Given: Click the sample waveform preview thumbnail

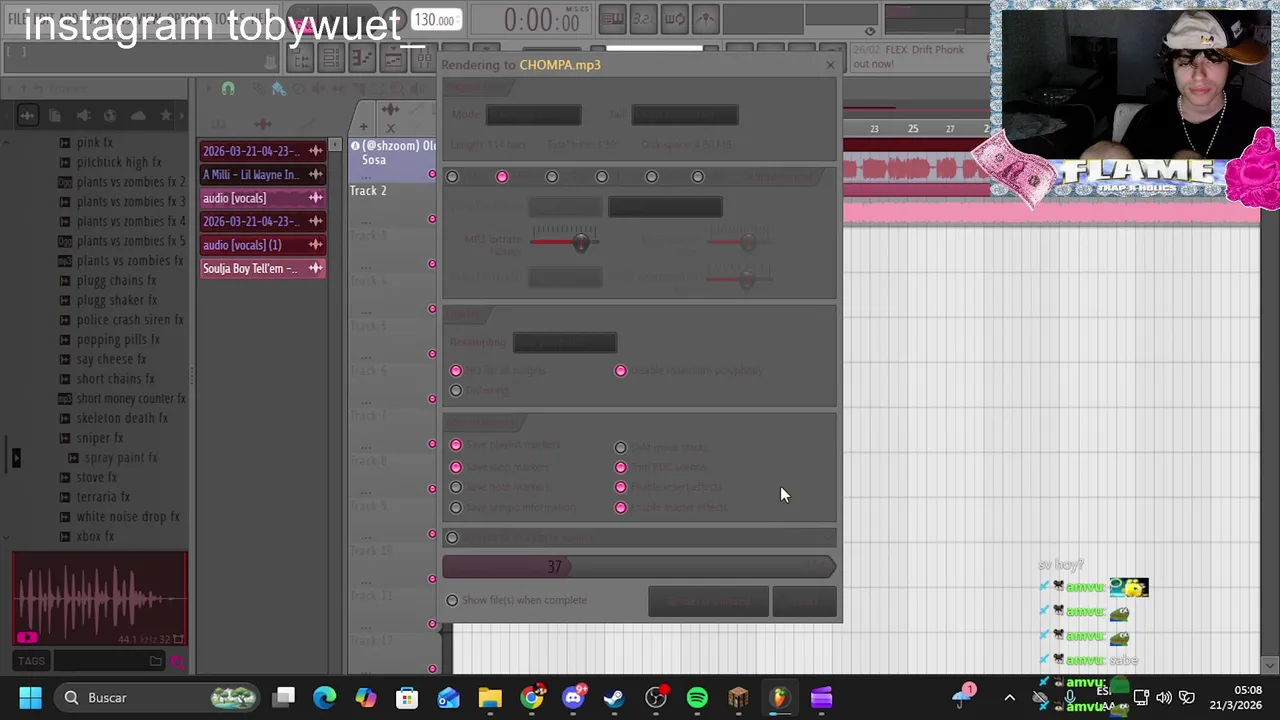Looking at the screenshot, I should pos(100,598).
